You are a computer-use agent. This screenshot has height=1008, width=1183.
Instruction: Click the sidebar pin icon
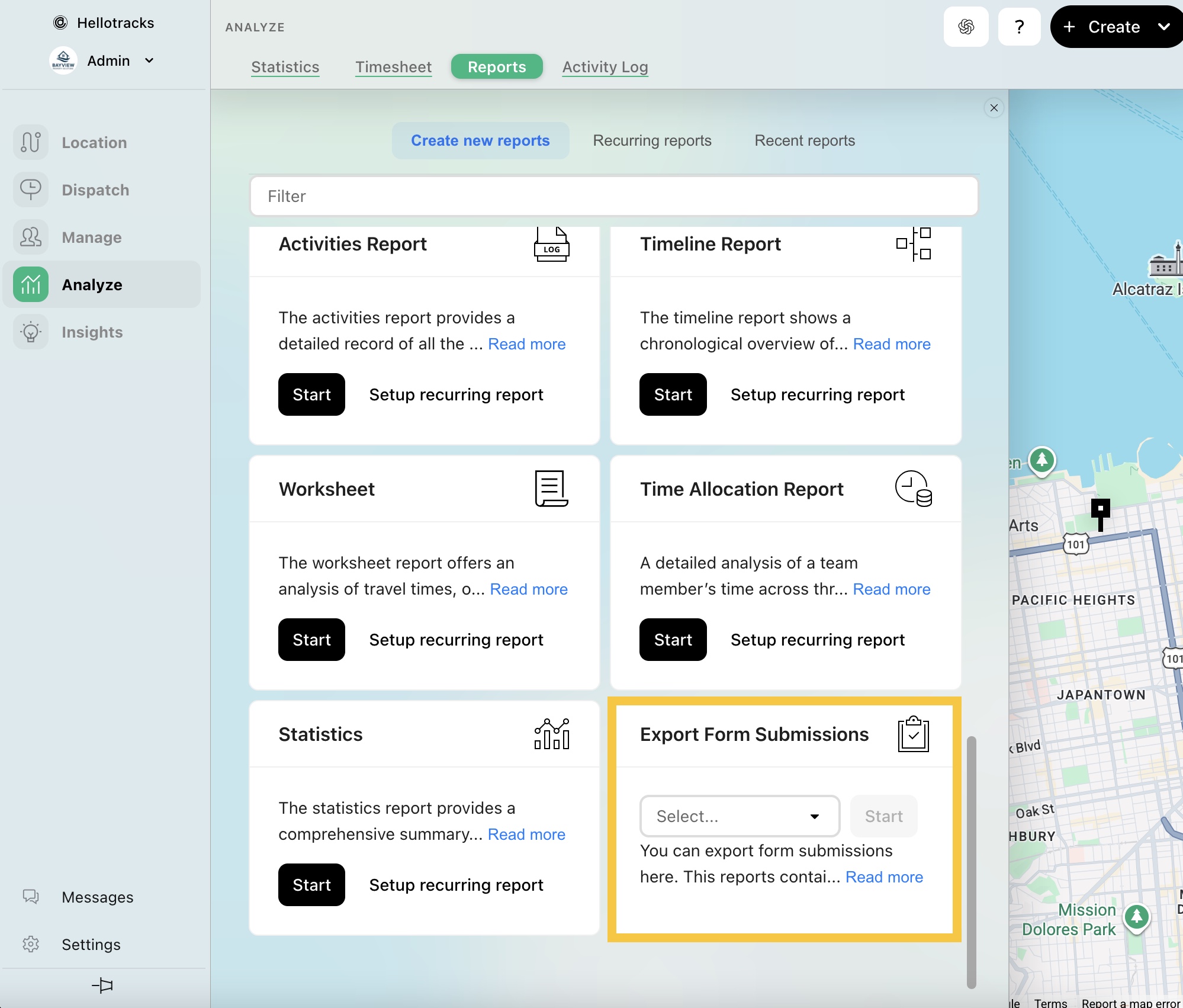pyautogui.click(x=102, y=985)
